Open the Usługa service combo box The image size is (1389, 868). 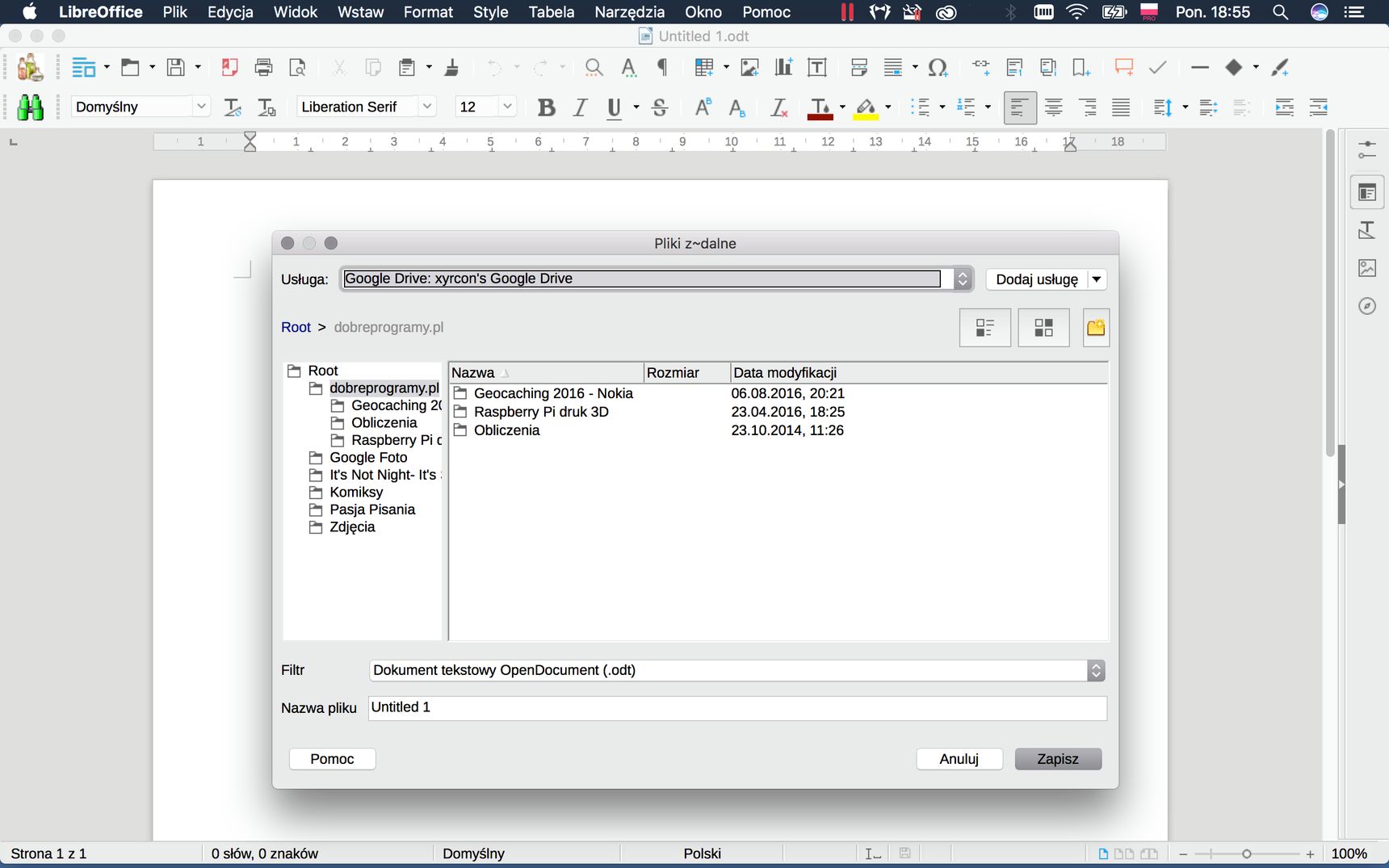click(x=657, y=279)
